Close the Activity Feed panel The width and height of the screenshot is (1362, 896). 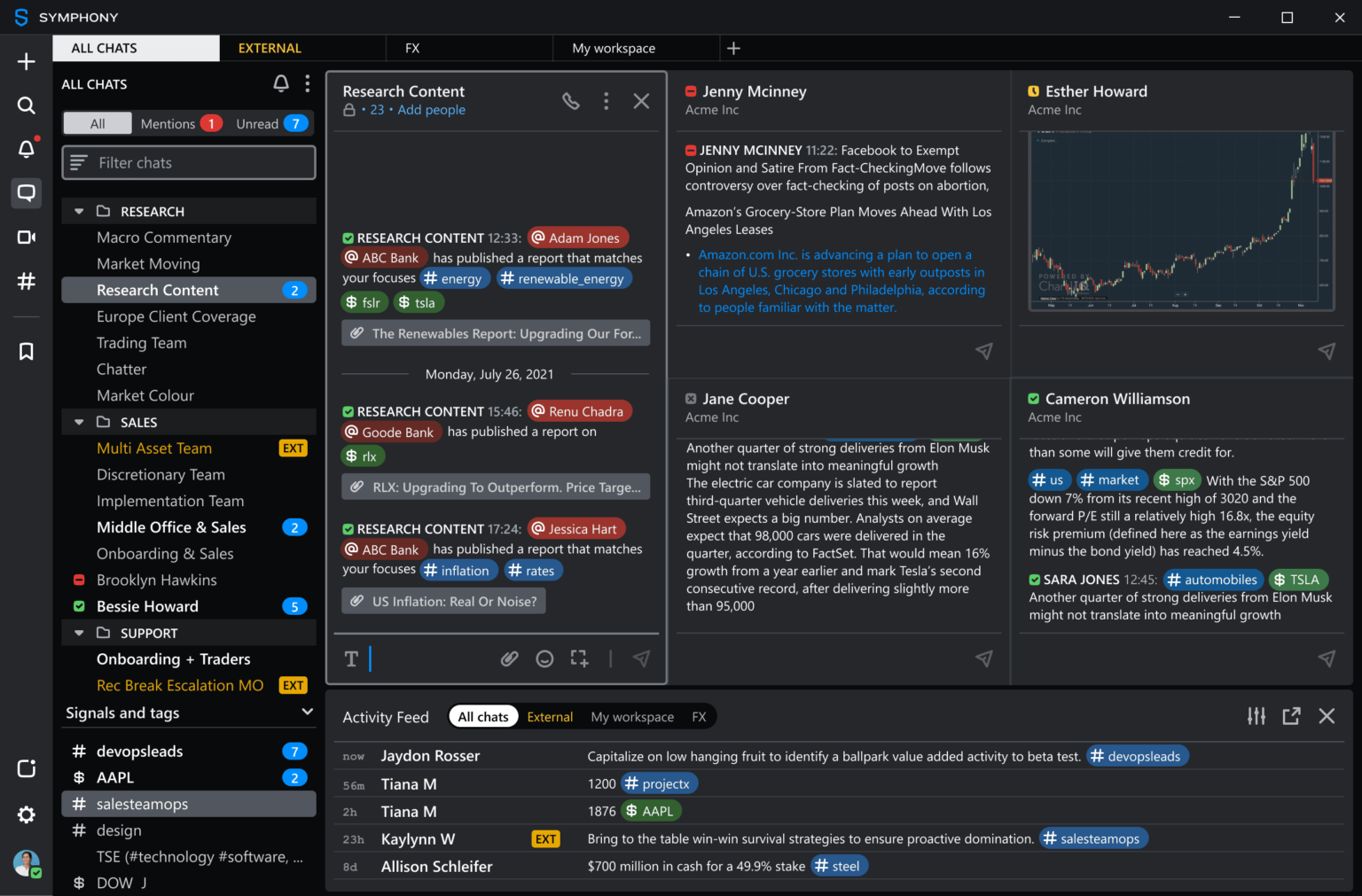tap(1327, 716)
